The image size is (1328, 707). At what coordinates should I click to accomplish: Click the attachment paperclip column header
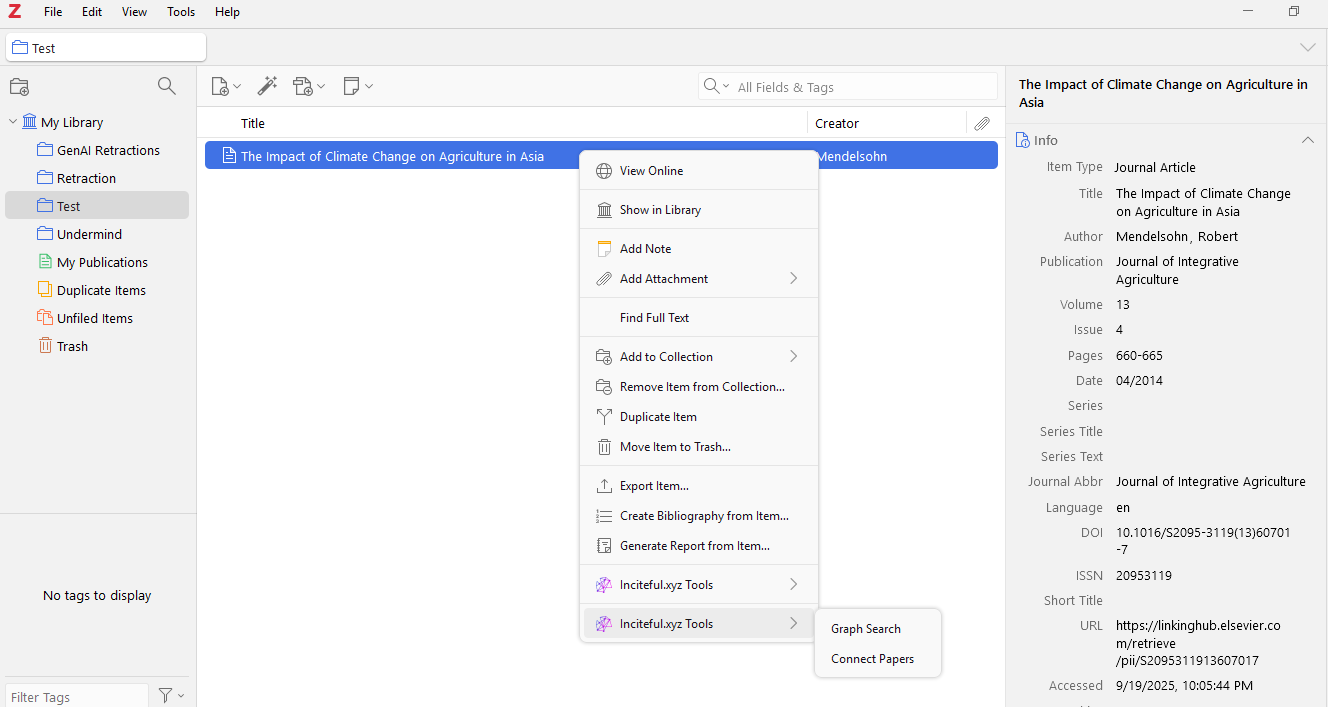click(982, 124)
